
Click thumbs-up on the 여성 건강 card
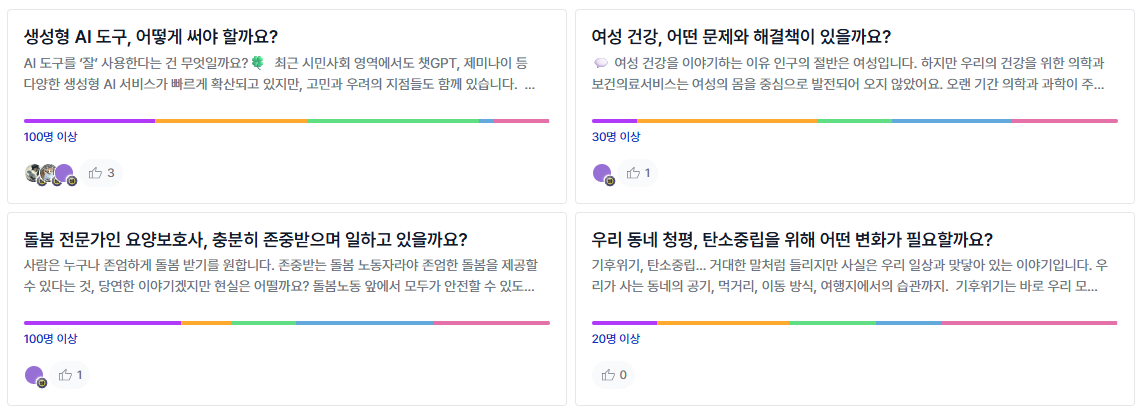(x=637, y=173)
